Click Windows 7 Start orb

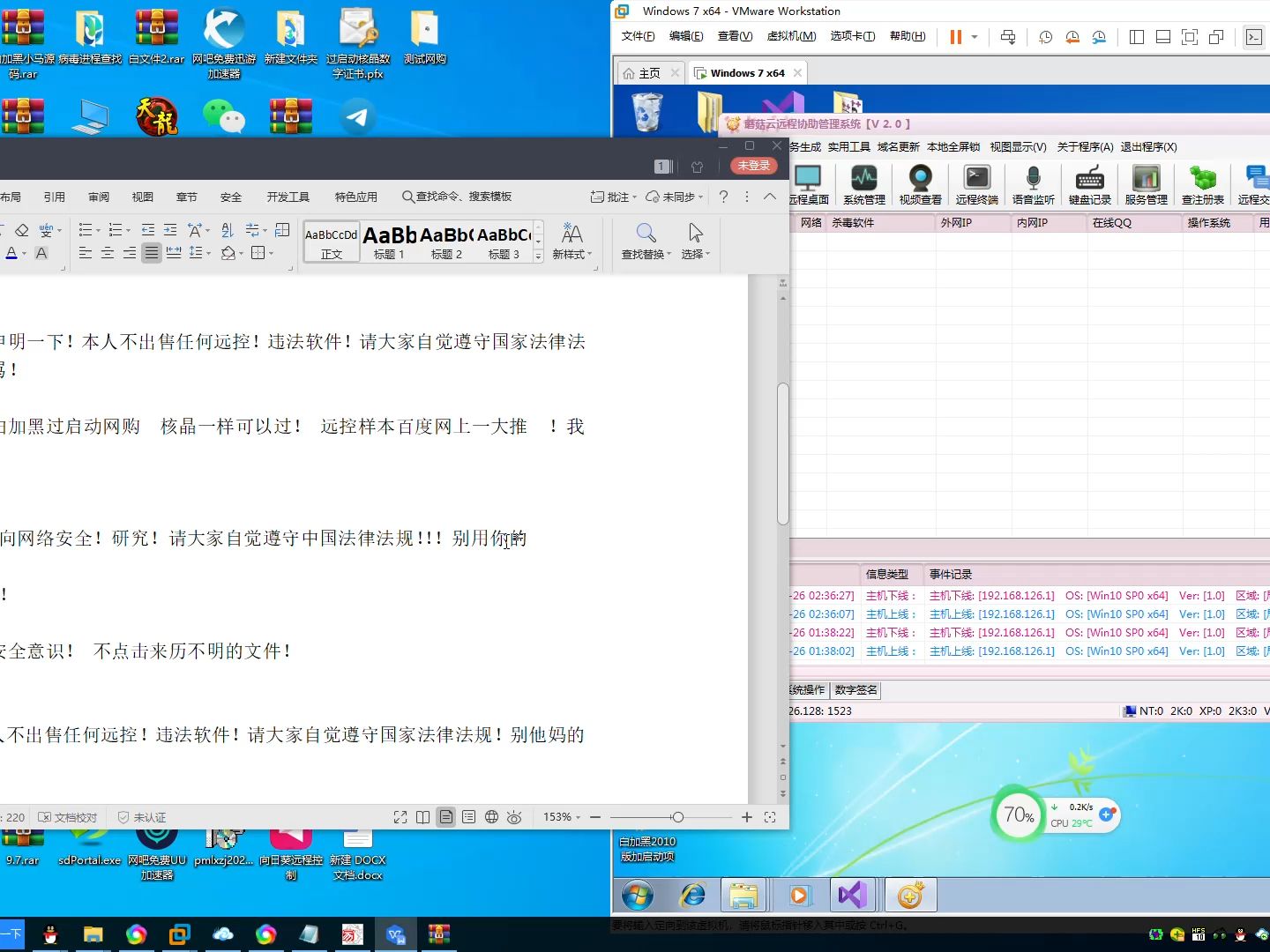637,896
